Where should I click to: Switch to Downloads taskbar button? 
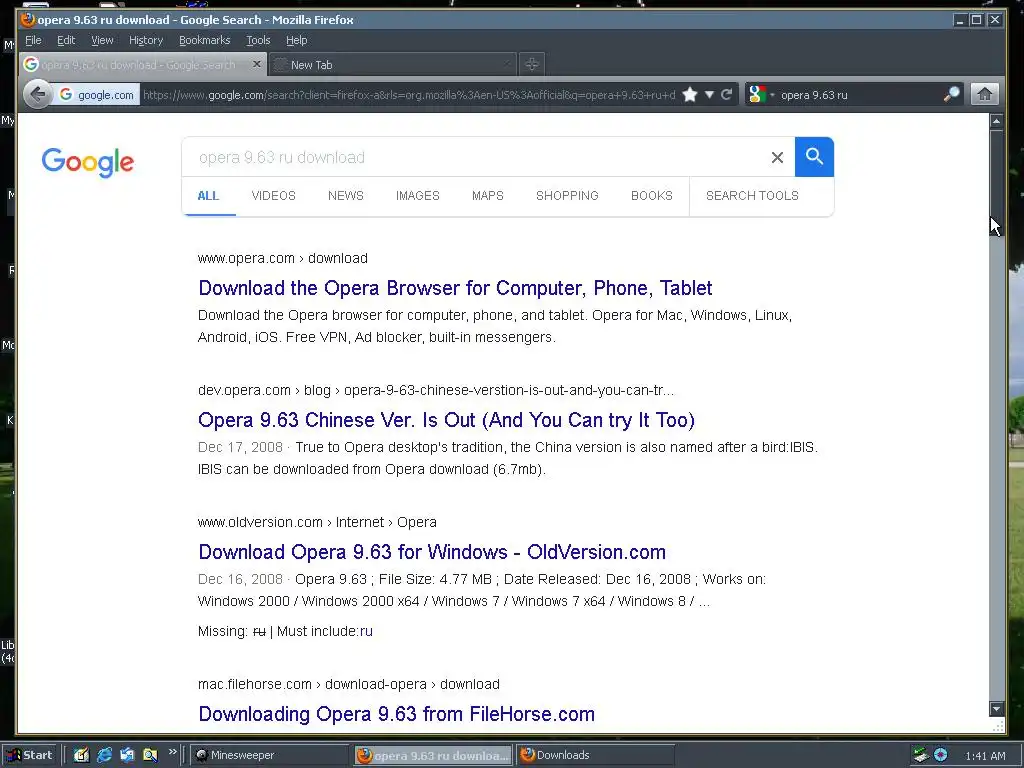click(x=596, y=755)
